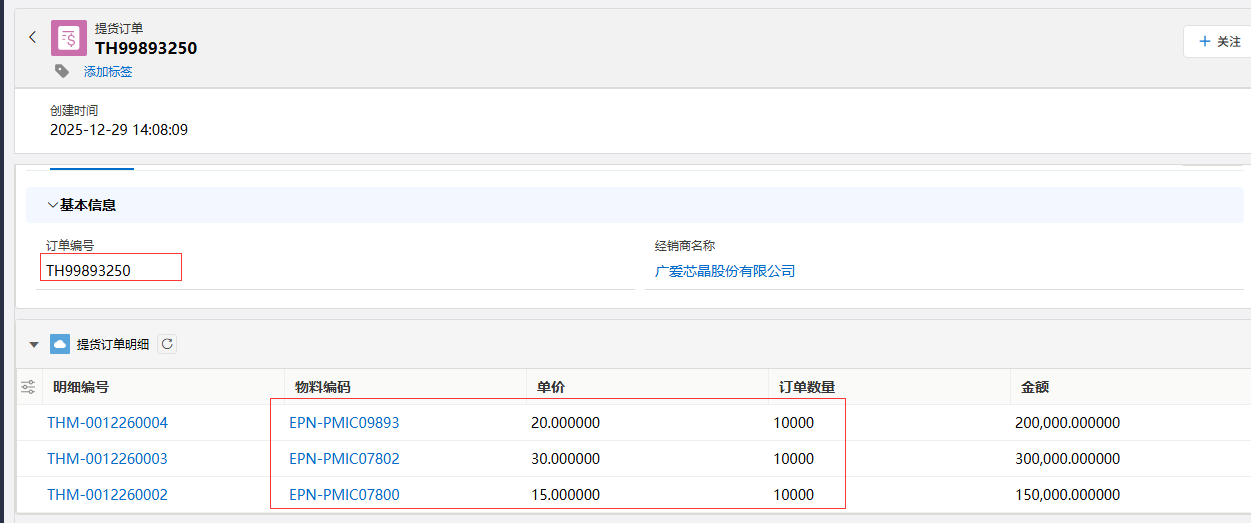Collapse the 基本信息 section
This screenshot has height=523, width=1251.
point(53,205)
